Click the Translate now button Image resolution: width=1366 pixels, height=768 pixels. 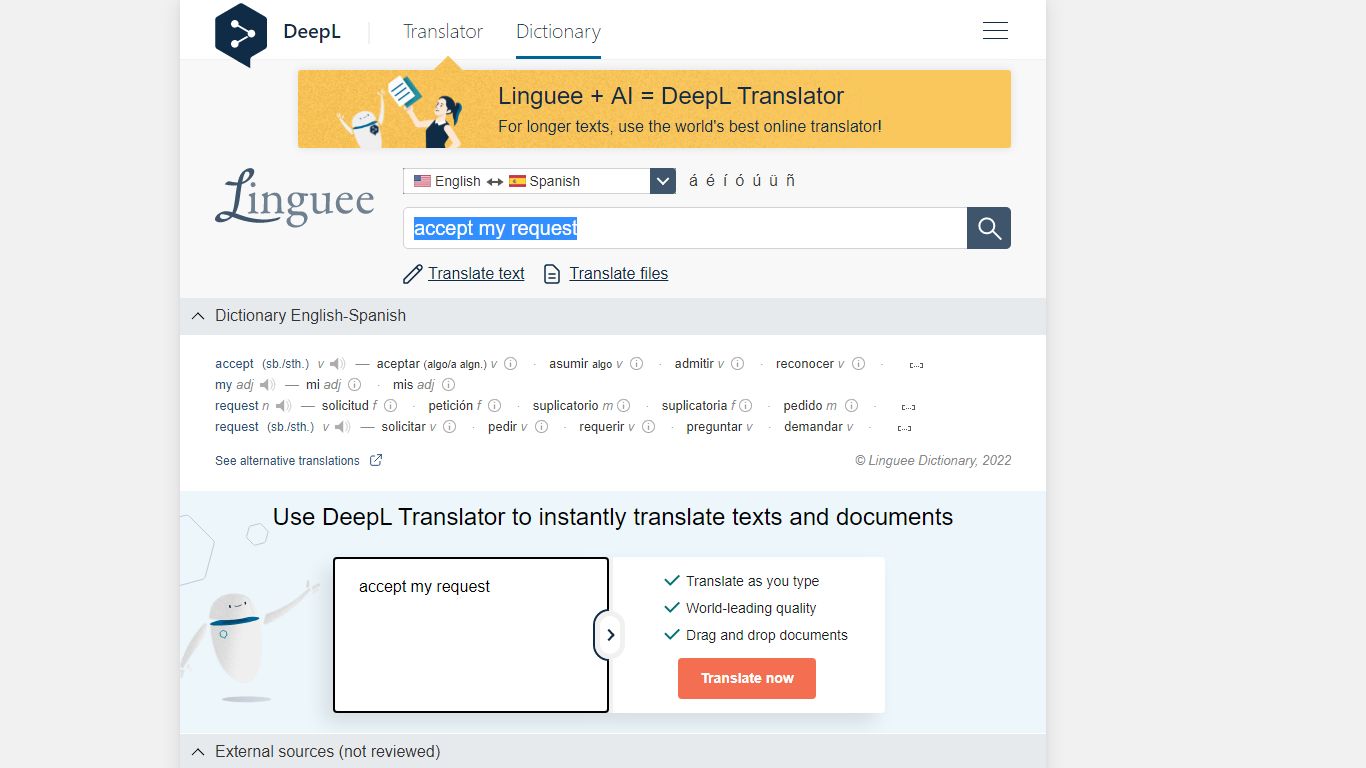point(747,678)
